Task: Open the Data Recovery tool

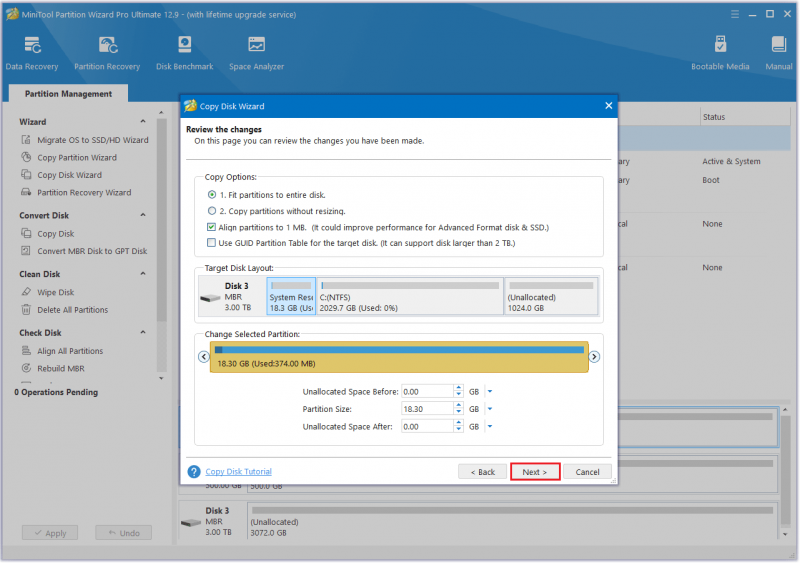Action: (32, 53)
